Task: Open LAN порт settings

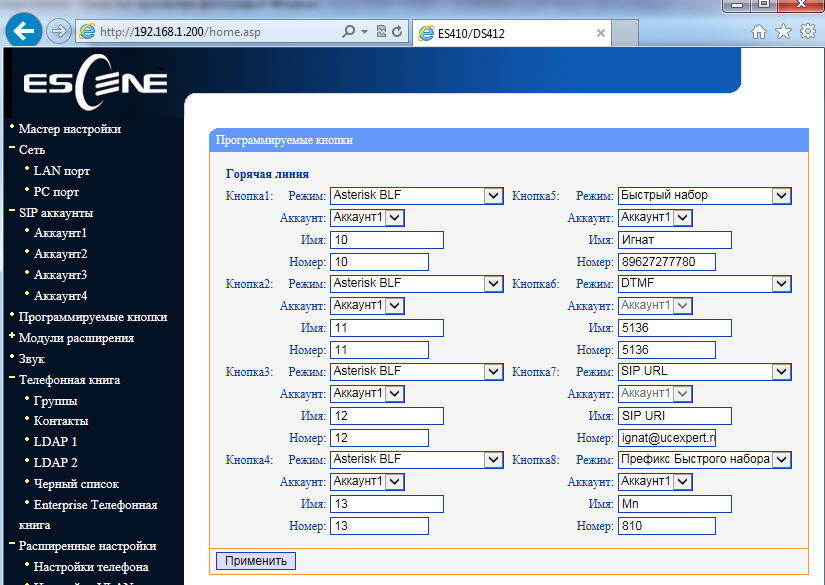Action: [x=62, y=171]
